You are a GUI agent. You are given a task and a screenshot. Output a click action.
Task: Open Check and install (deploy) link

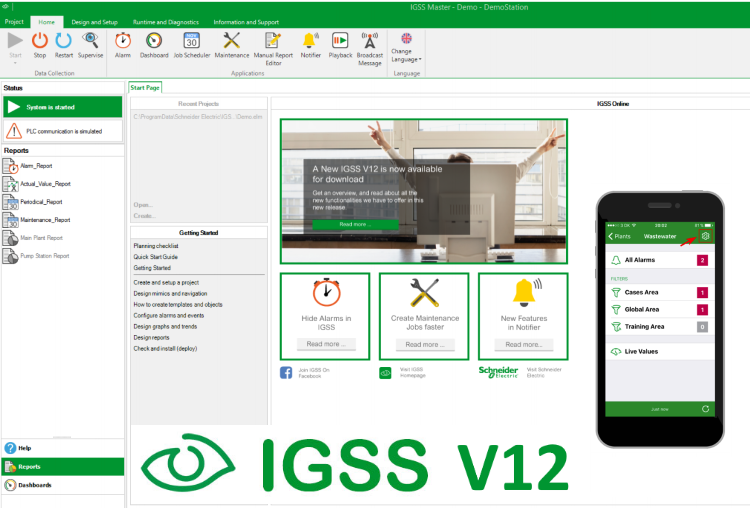click(x=165, y=349)
